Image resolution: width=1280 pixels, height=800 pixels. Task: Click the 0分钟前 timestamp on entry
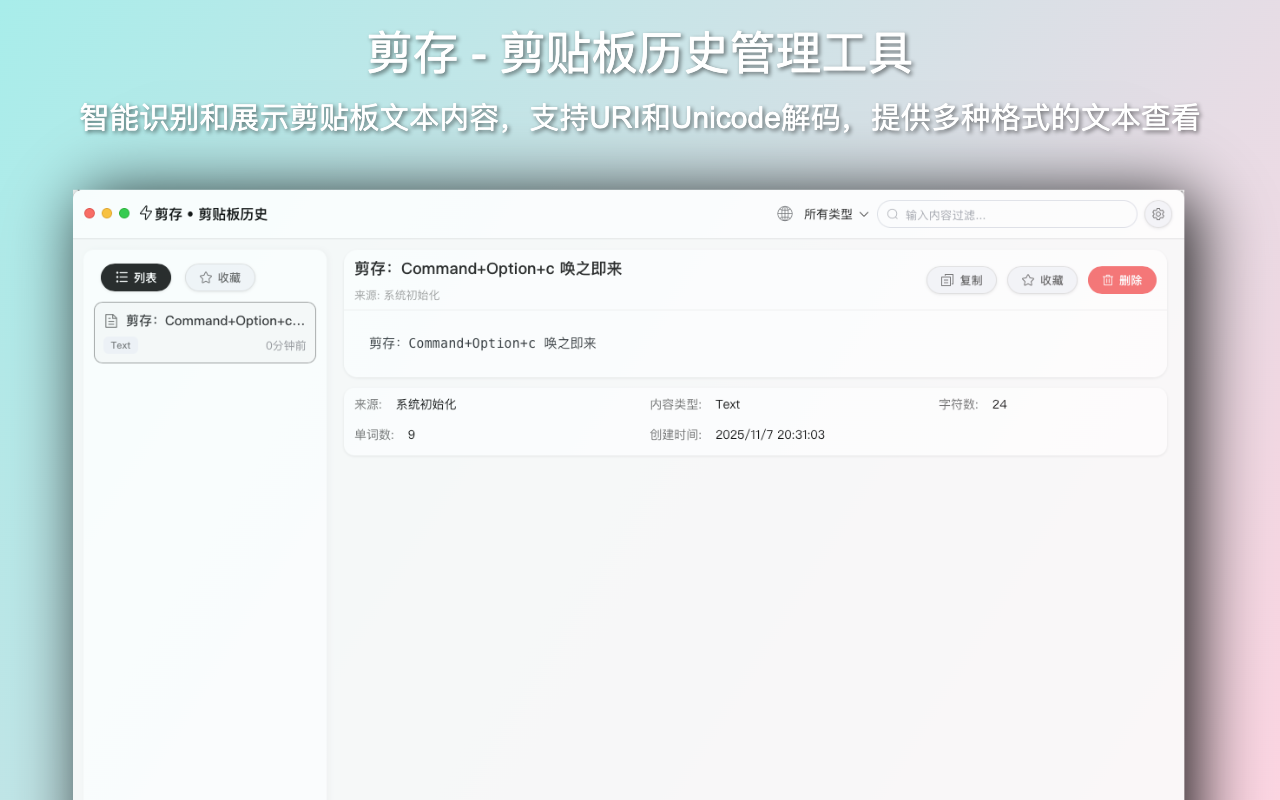point(286,346)
